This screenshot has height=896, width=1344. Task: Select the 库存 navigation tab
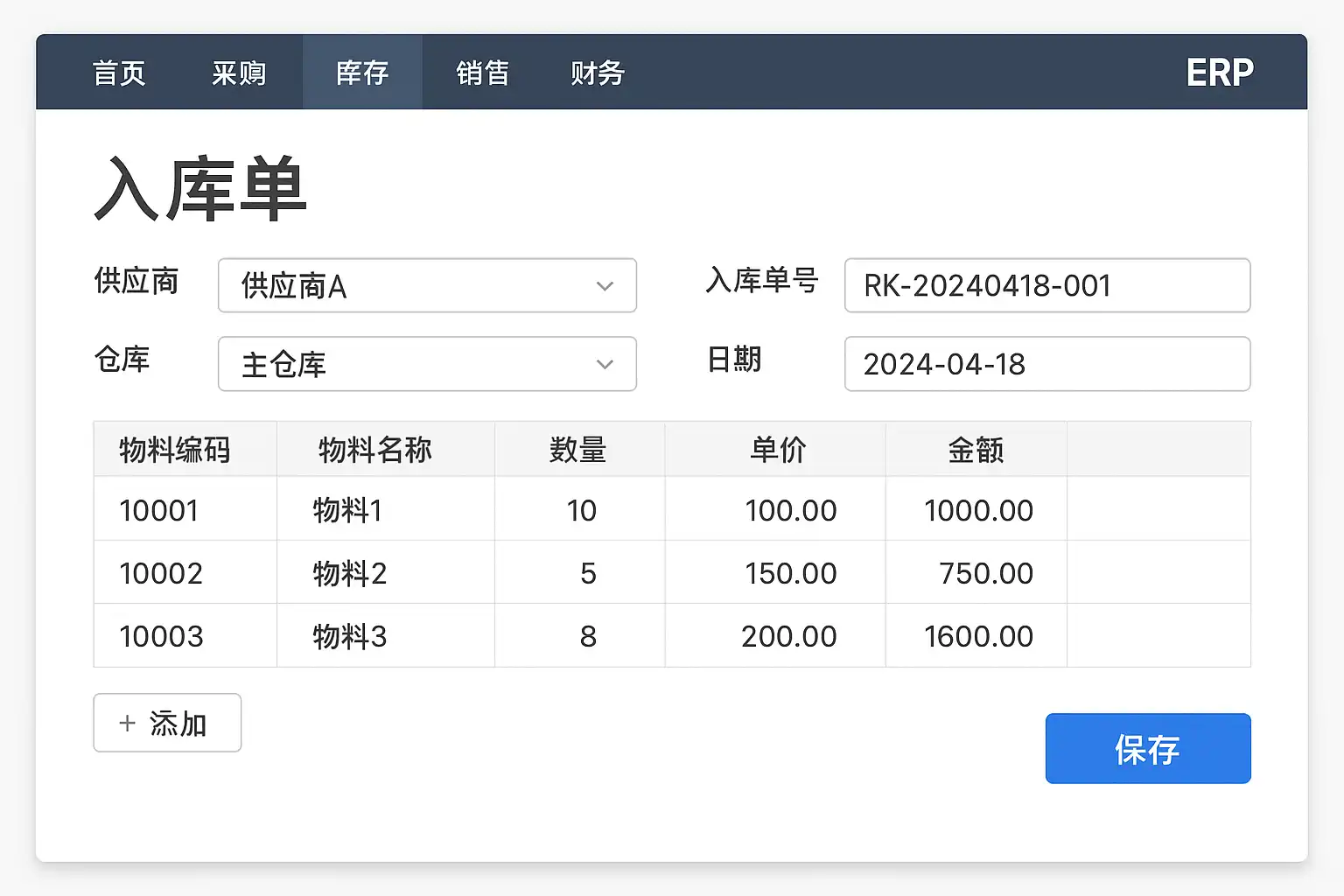click(x=362, y=73)
